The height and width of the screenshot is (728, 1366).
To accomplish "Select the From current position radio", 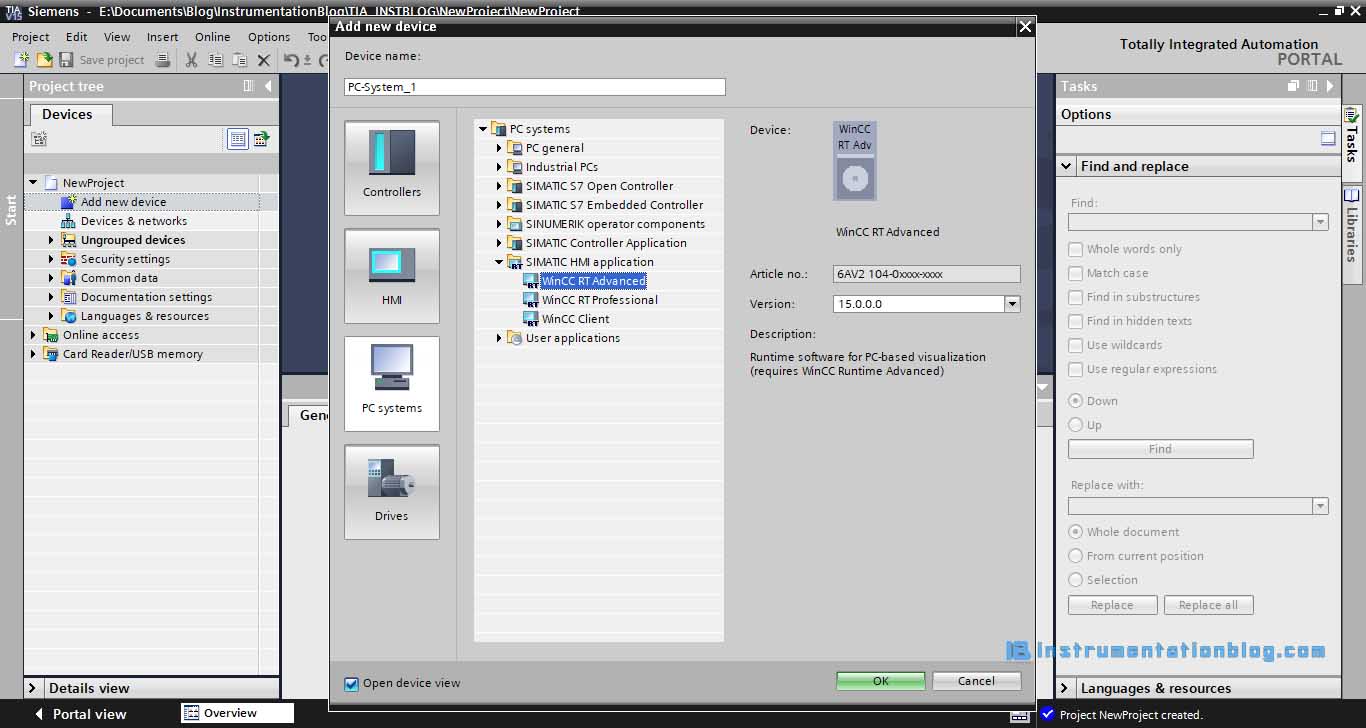I will (1076, 556).
